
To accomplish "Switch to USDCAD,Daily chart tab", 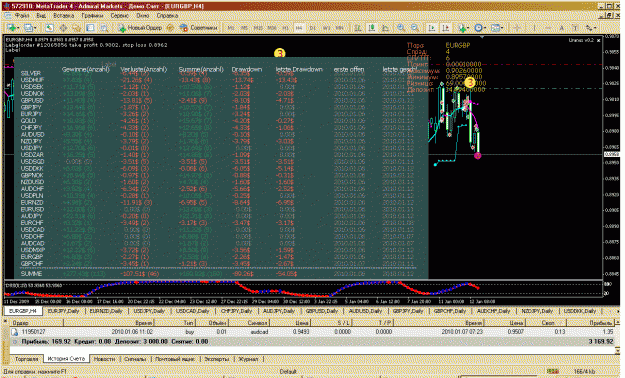I will [193, 311].
